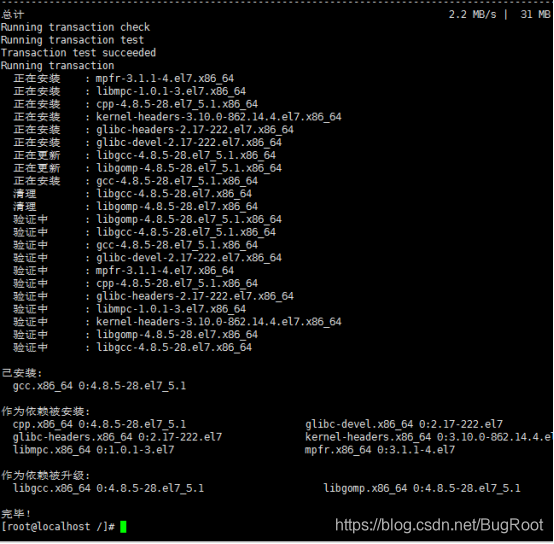Screen dimensions: 554x544
Task: Click the '完毕!' completion message
Action: tap(16, 514)
